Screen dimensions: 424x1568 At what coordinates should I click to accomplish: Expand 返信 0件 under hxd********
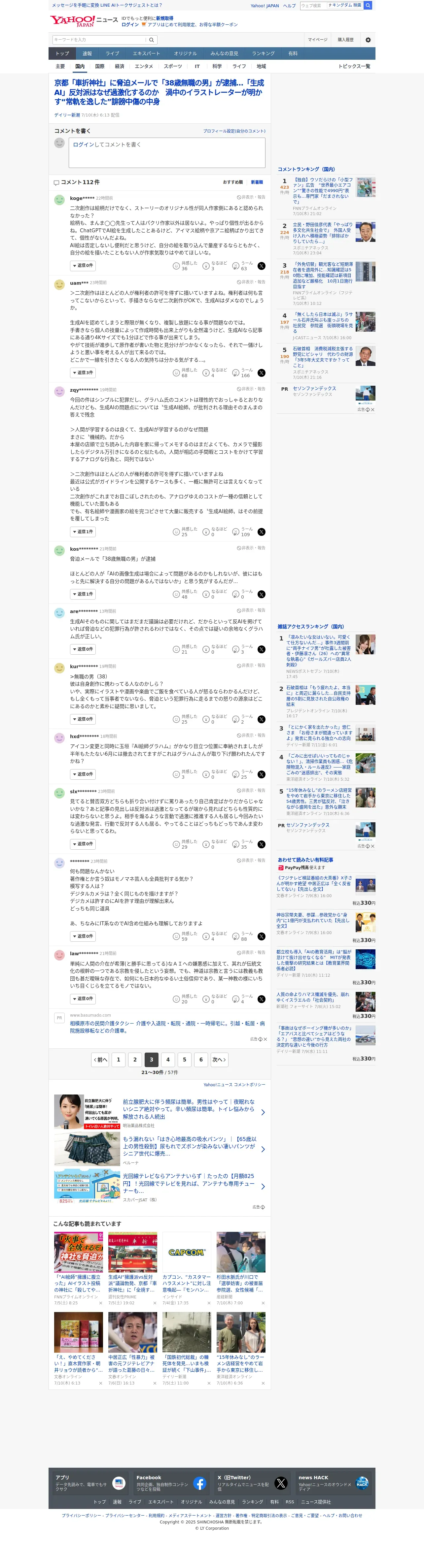pyautogui.click(x=83, y=774)
